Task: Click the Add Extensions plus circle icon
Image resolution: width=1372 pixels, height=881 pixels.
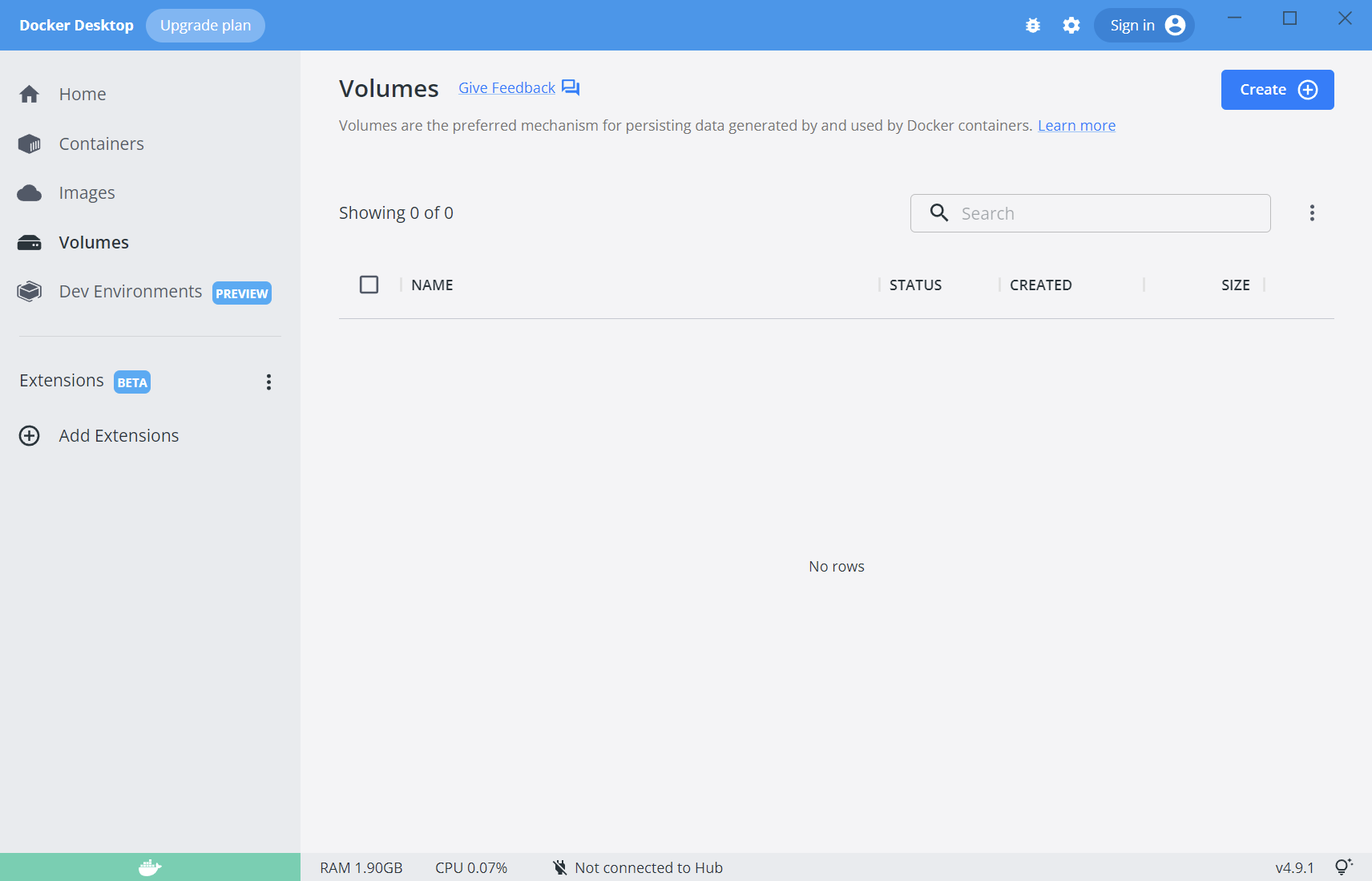Action: click(30, 435)
